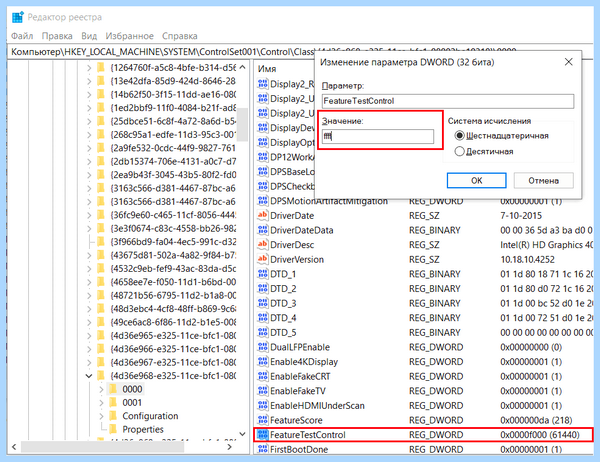Select the DriverVersion string value icon
Screen dimensions: 600x462
point(262,259)
